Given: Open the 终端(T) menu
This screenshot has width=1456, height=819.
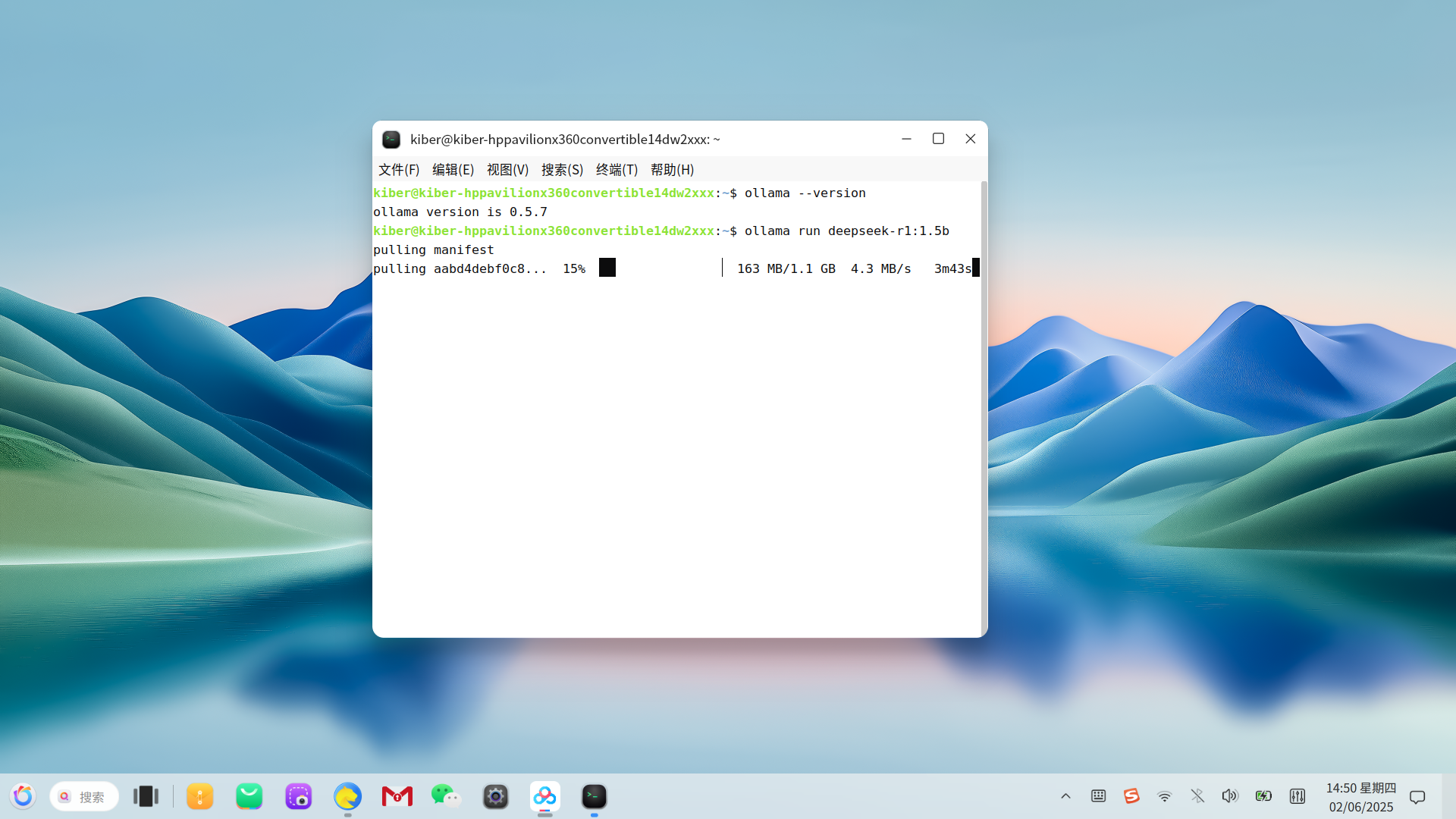Looking at the screenshot, I should coord(616,169).
